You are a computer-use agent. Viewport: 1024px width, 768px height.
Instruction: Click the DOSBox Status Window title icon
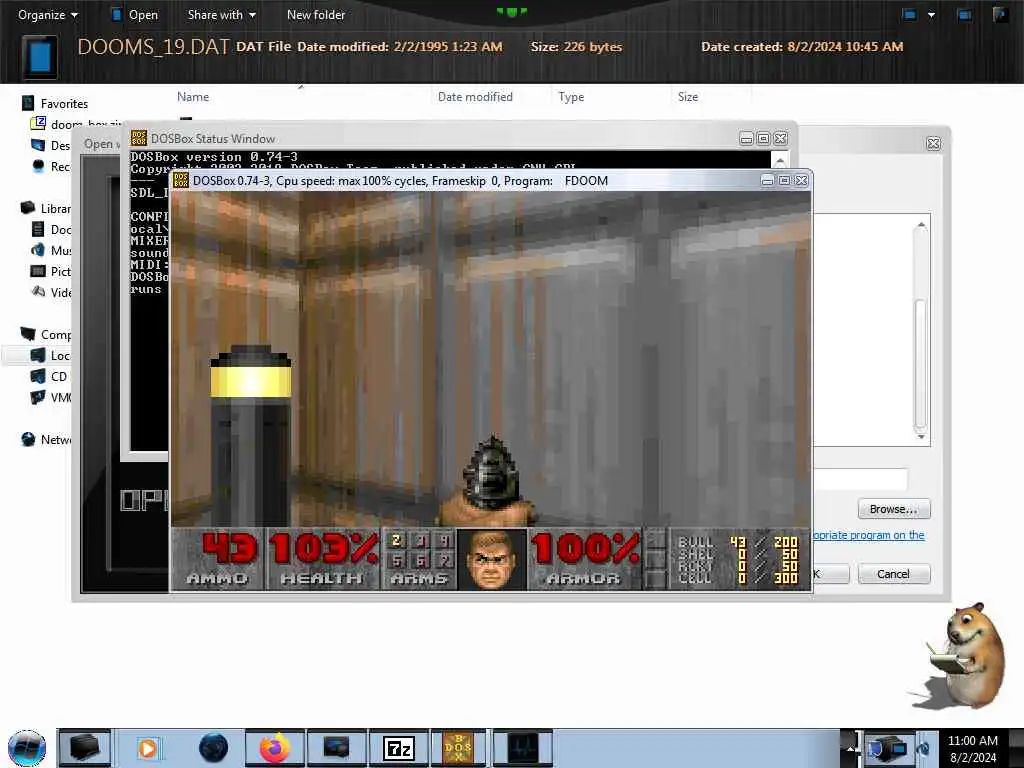click(x=138, y=138)
